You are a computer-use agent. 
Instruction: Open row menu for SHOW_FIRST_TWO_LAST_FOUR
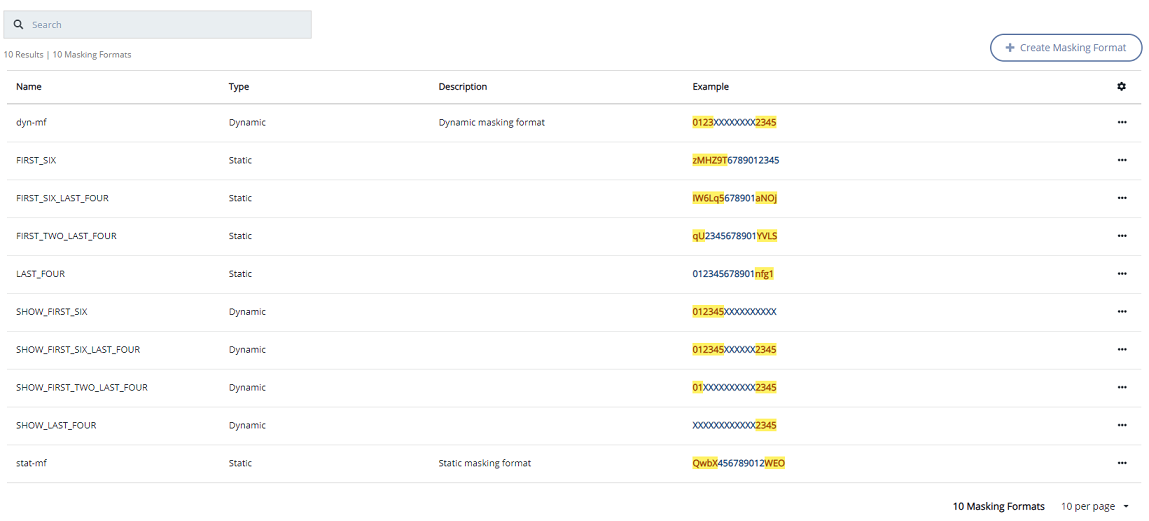tap(1121, 388)
